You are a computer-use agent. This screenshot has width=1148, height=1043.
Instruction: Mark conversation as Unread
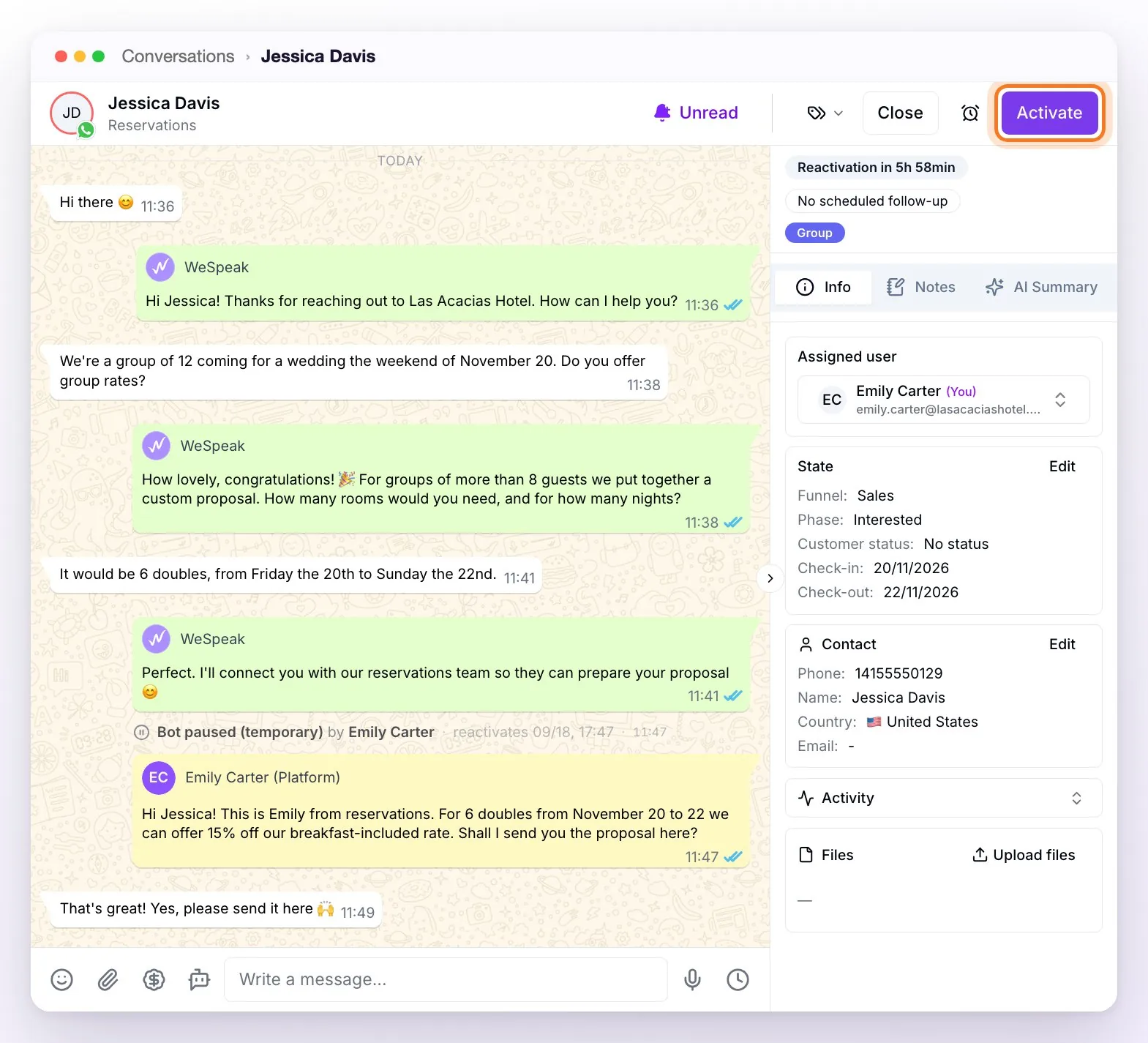click(x=696, y=113)
